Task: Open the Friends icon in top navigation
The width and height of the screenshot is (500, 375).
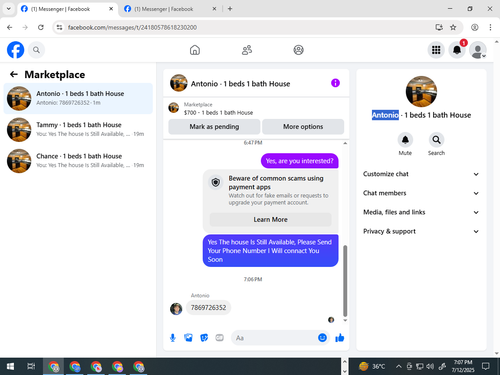Action: point(247,50)
